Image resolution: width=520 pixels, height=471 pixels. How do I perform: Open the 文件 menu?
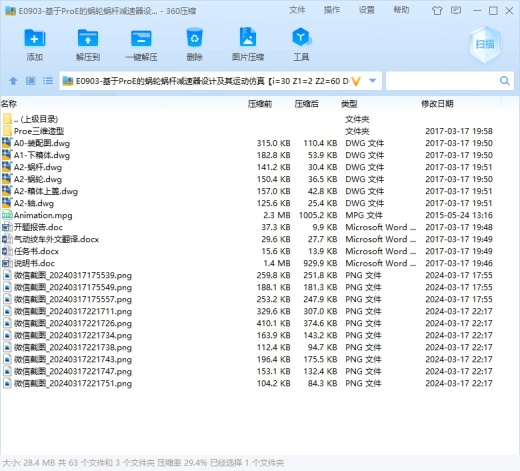(x=297, y=10)
